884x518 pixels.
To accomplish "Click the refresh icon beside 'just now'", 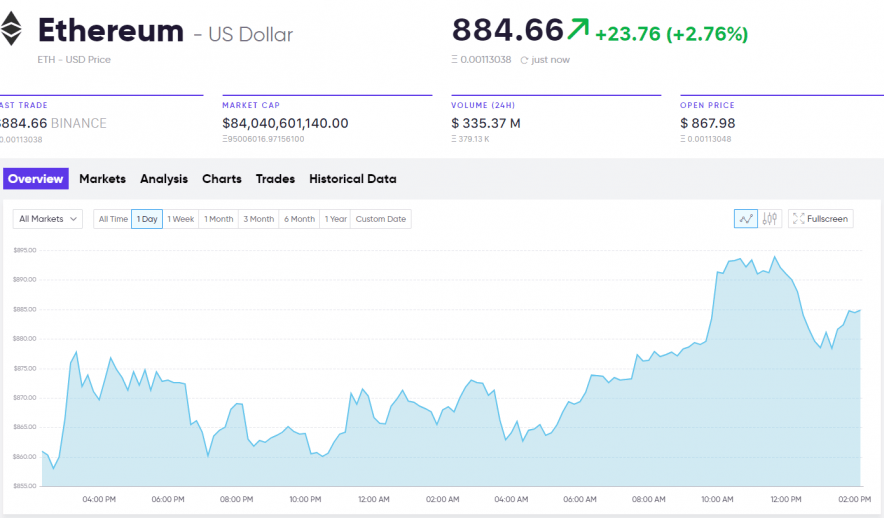I will 524,60.
